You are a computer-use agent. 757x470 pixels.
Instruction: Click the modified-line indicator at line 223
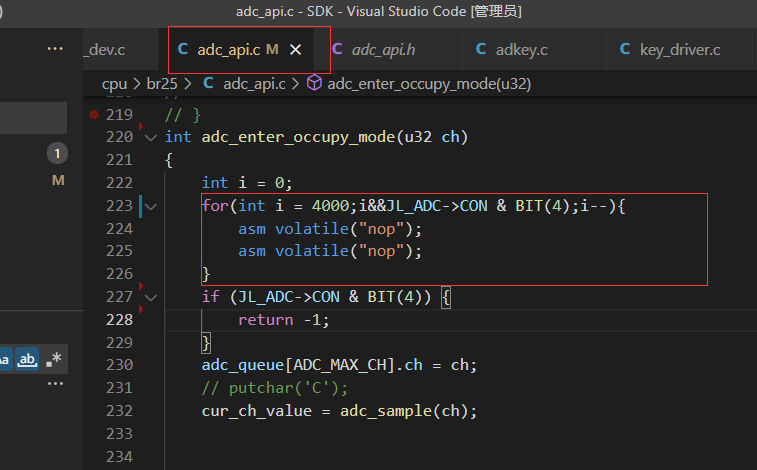click(x=140, y=206)
